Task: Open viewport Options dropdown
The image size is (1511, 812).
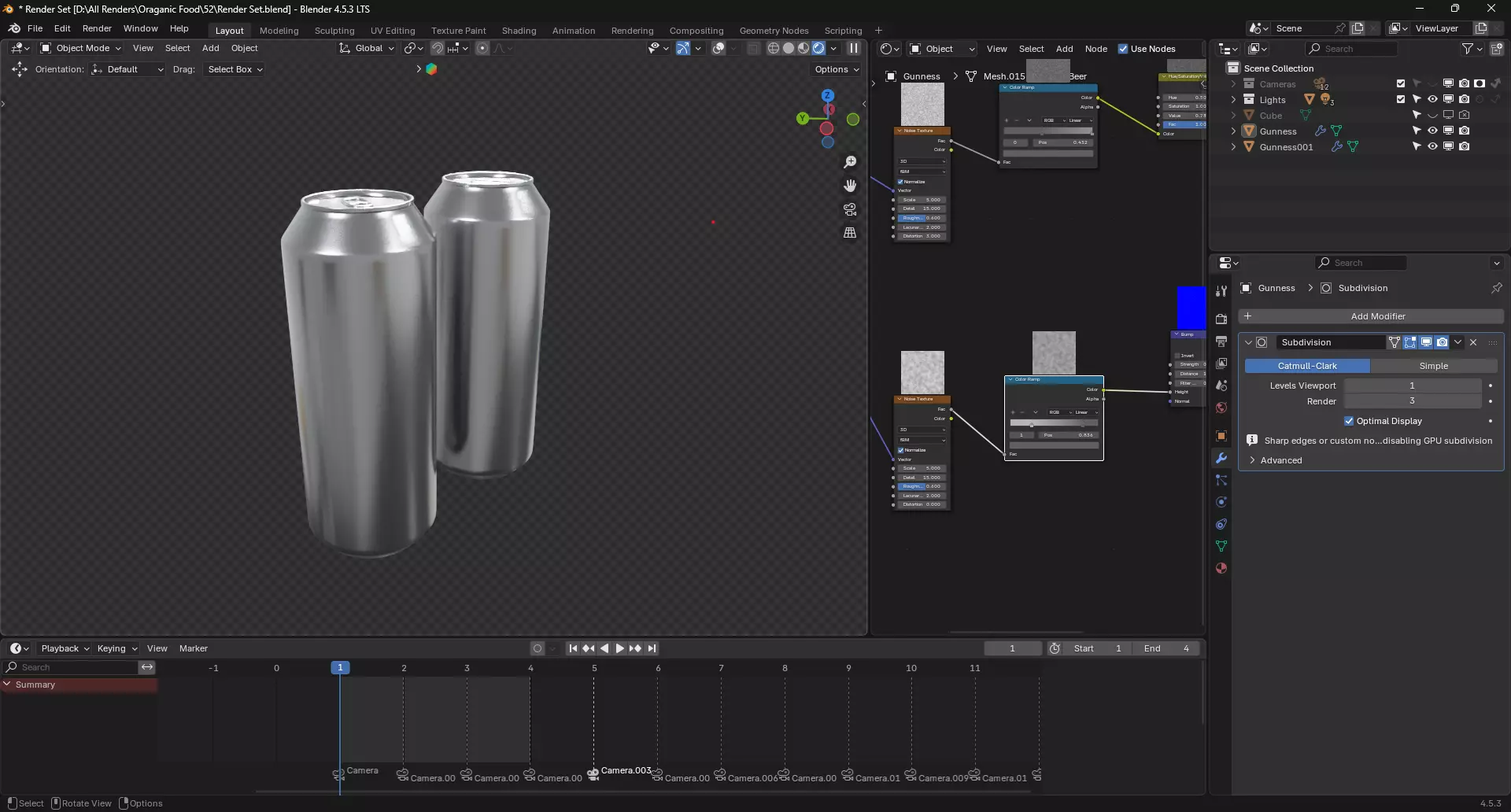Action: tap(837, 69)
